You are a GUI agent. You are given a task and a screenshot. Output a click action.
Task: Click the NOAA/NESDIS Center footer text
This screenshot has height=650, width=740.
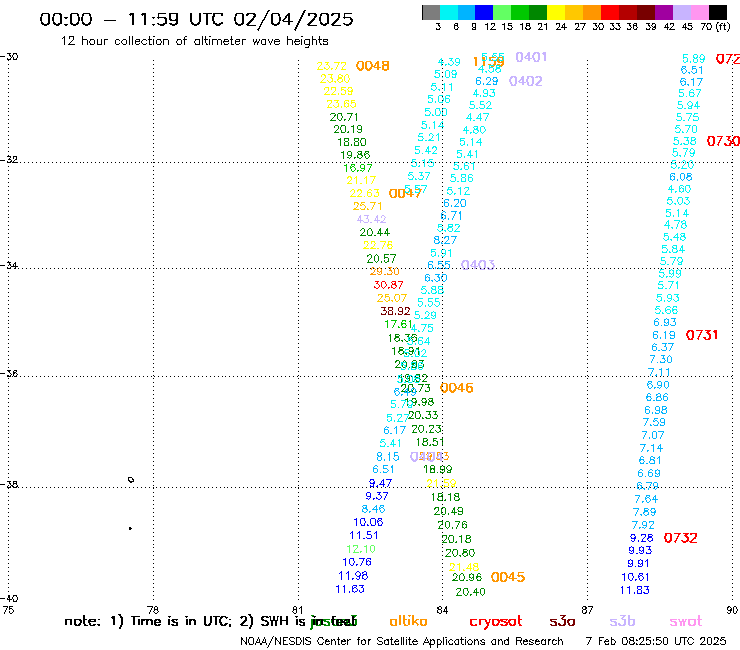click(402, 641)
